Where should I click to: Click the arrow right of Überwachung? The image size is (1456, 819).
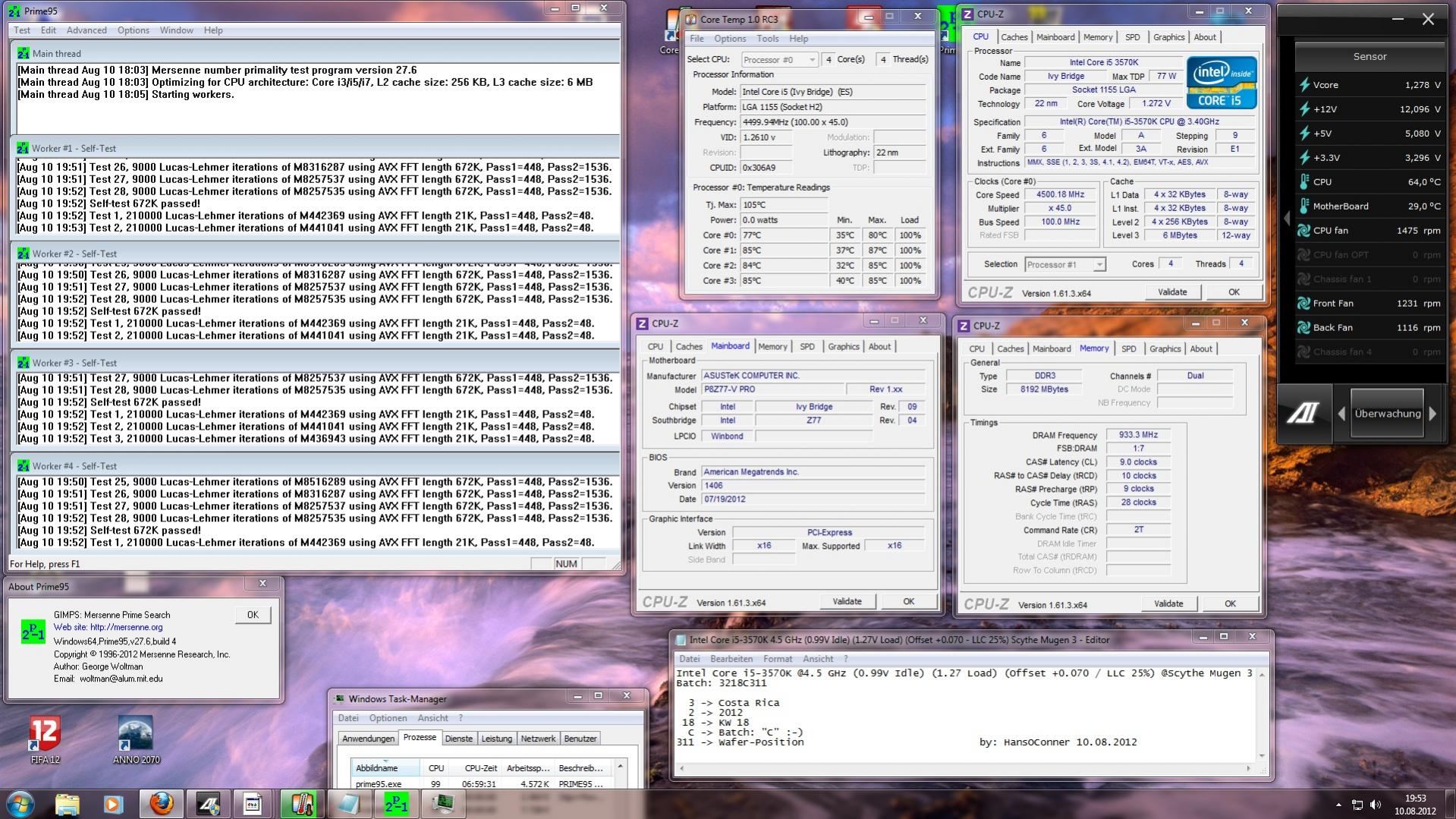pyautogui.click(x=1432, y=414)
